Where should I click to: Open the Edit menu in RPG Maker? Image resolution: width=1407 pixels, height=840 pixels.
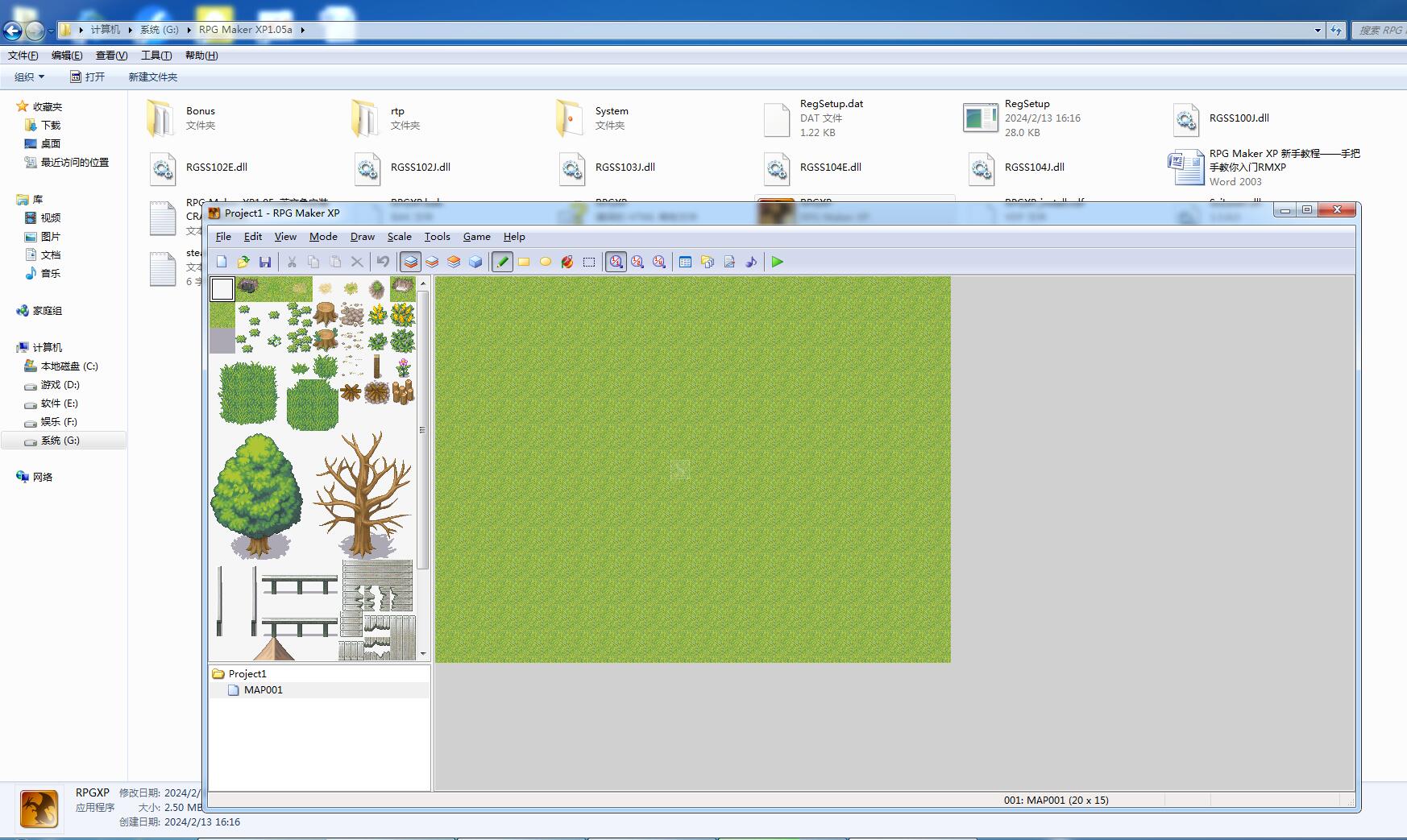(x=253, y=237)
